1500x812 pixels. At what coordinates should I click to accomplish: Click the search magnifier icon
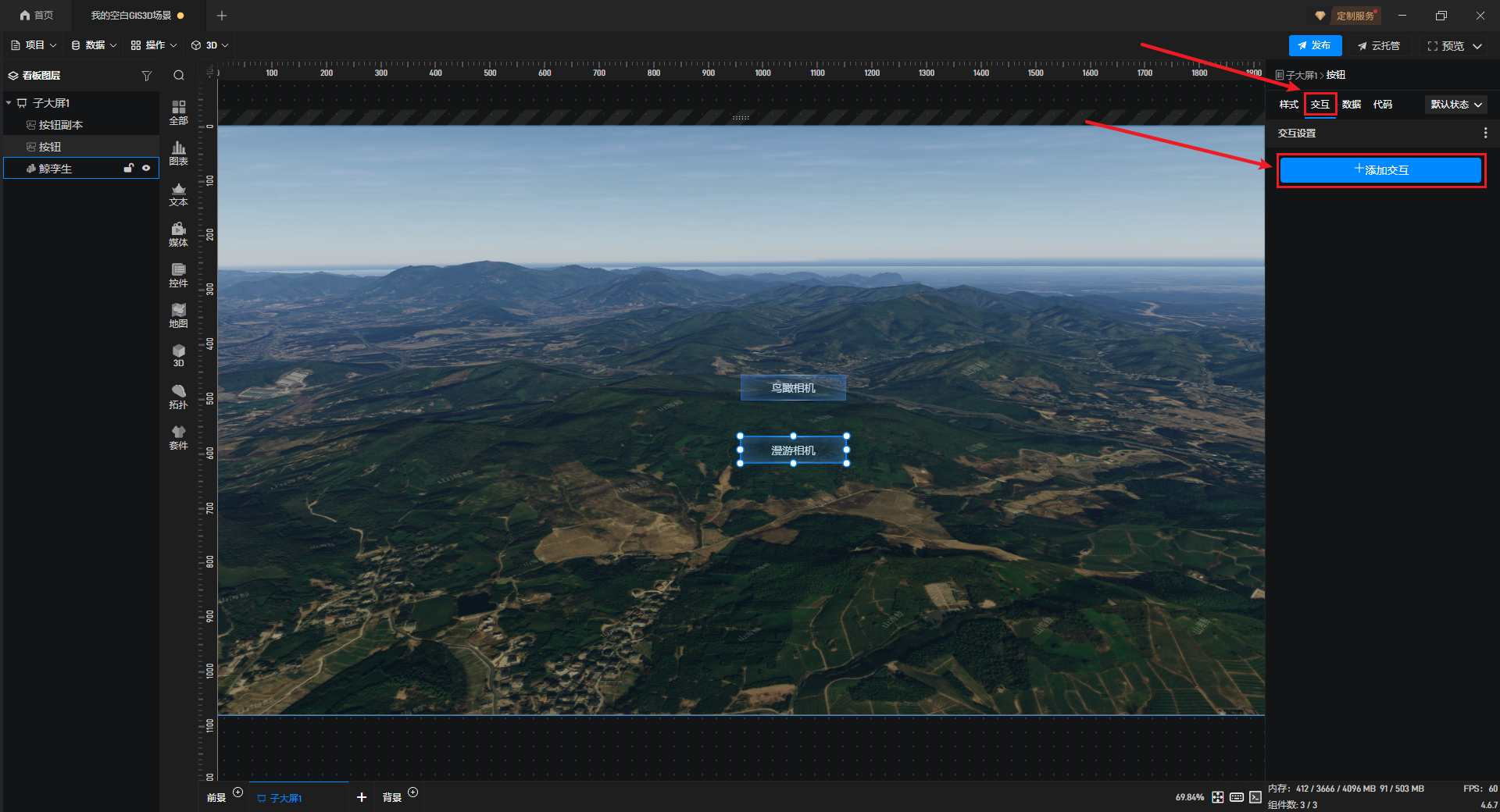[179, 76]
